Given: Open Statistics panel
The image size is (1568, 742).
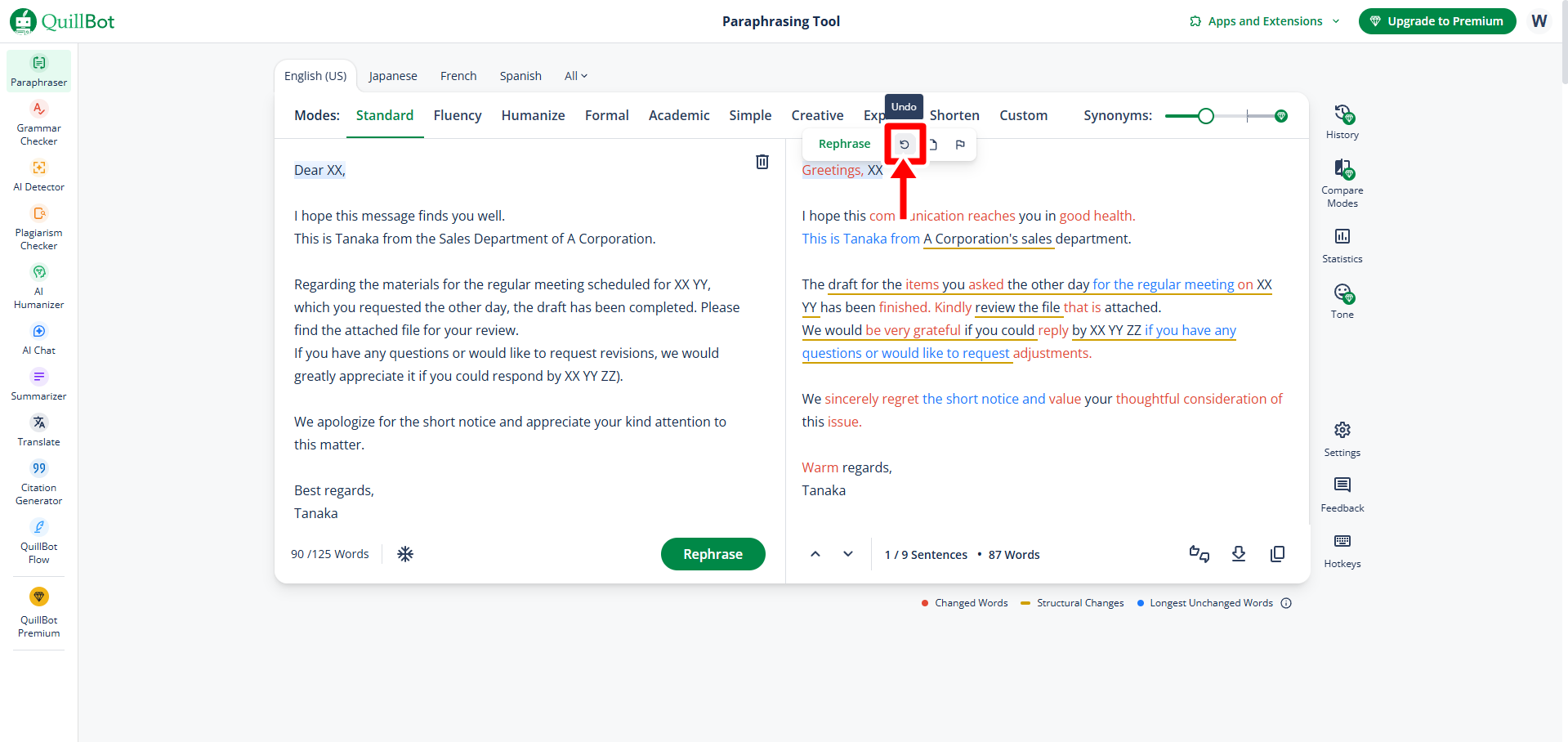Looking at the screenshot, I should [x=1342, y=246].
